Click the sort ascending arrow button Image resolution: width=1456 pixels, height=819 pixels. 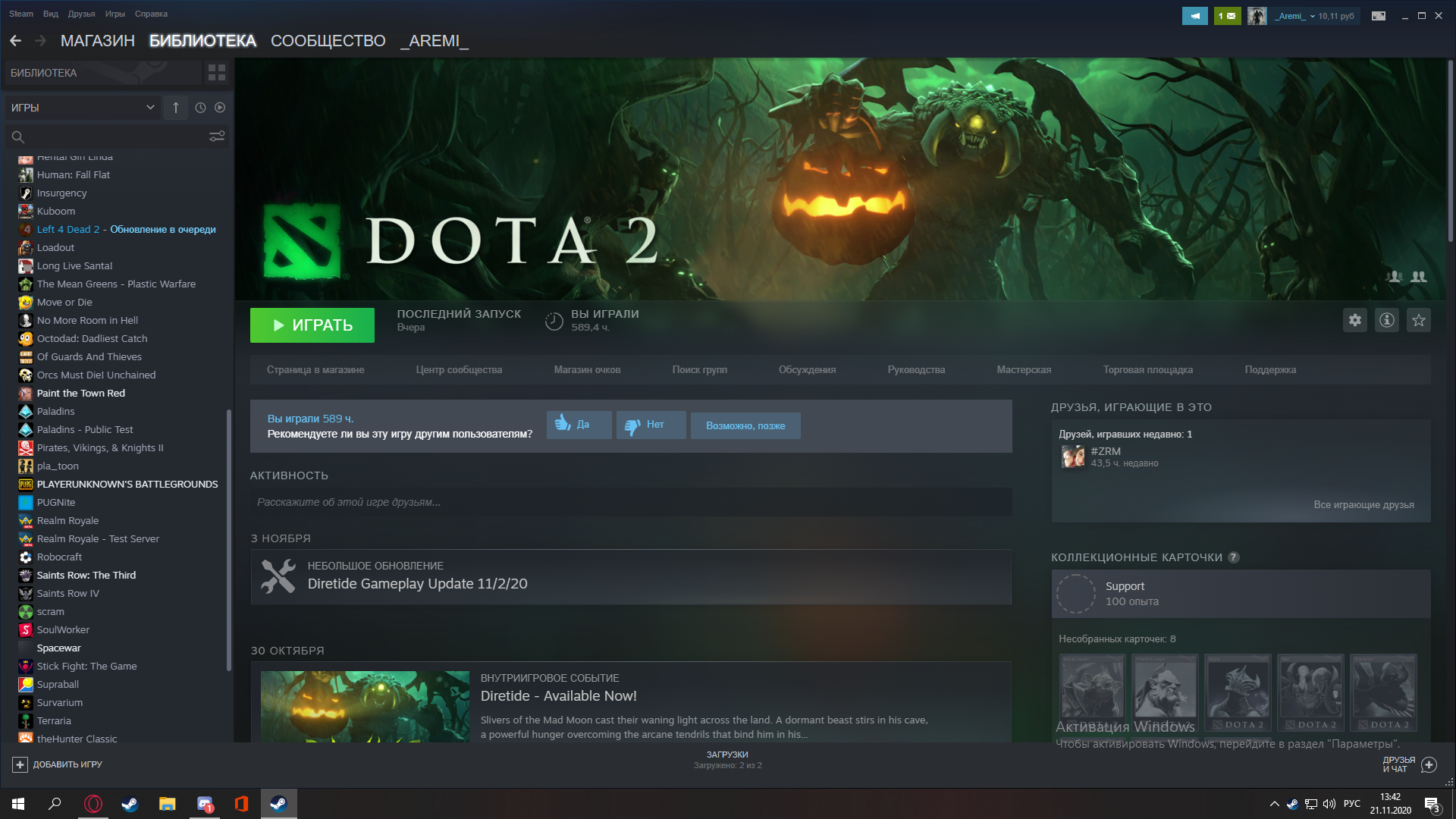176,108
